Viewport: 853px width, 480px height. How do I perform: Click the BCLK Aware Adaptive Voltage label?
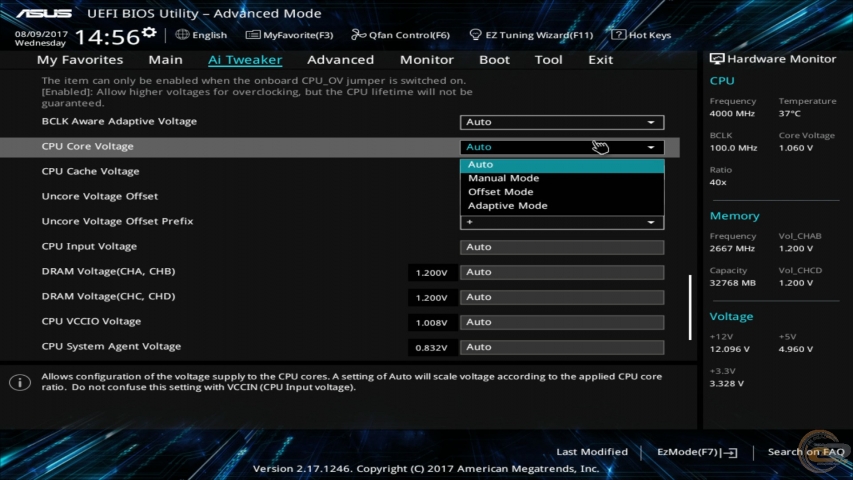point(119,121)
